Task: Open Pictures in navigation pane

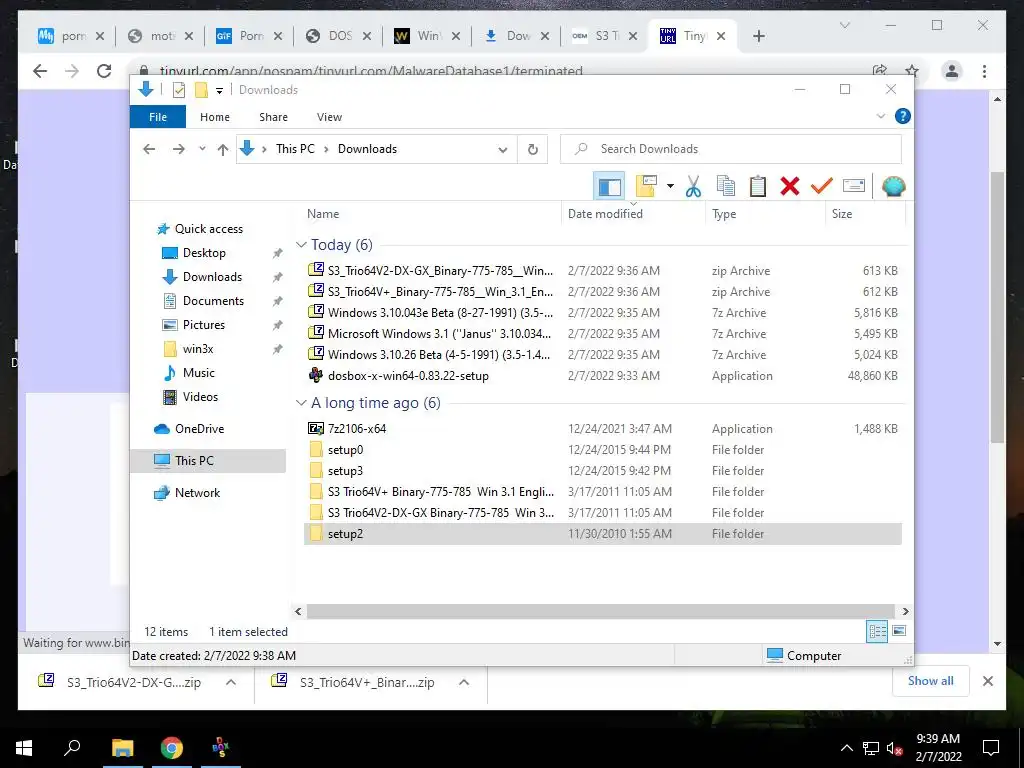Action: (x=203, y=325)
